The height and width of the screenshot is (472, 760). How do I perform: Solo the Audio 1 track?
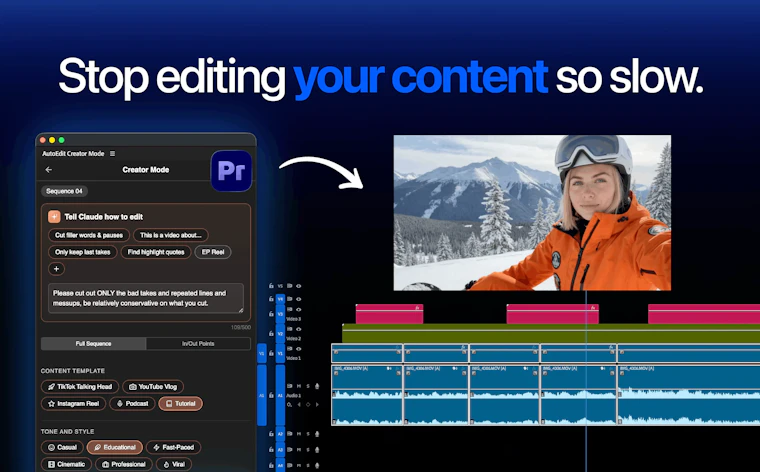[x=308, y=386]
